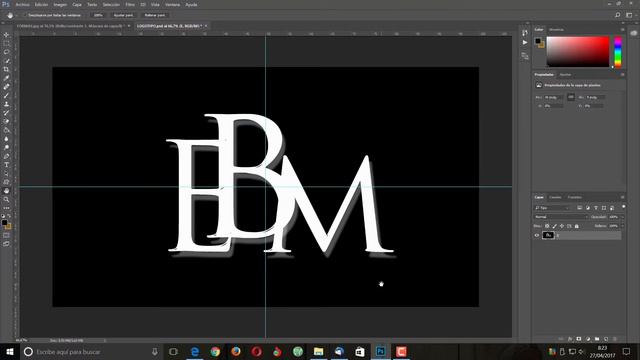Toggle adjustment layer filter
640x360 pixels.
point(588,208)
